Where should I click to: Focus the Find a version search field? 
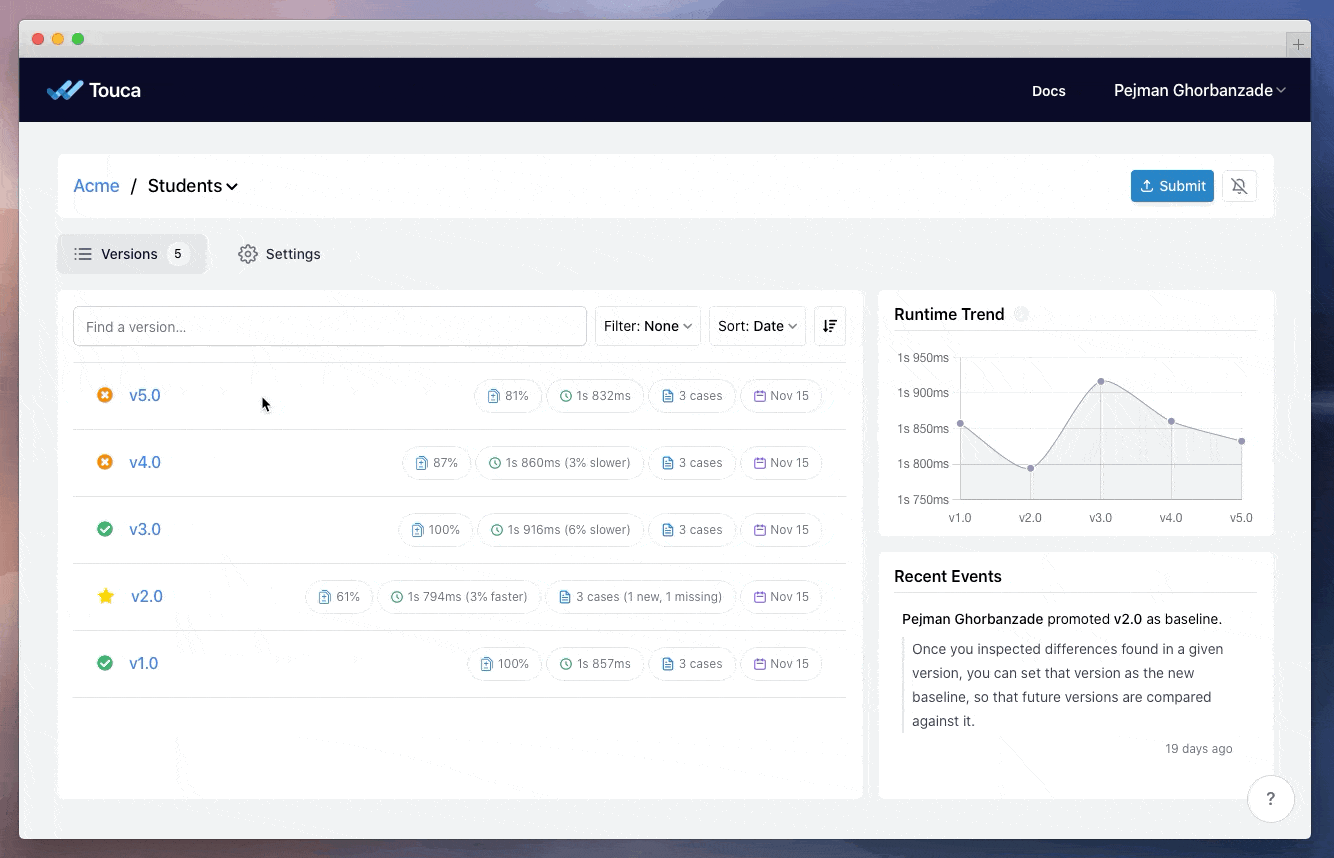(330, 326)
